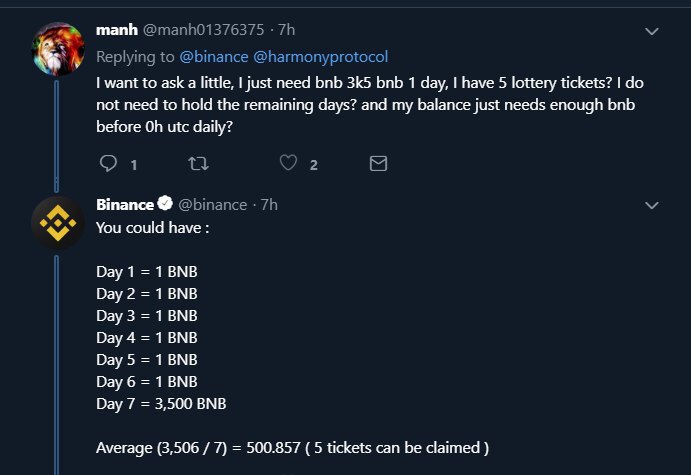Expand the options chevron on Binance's reply
Screen dimensions: 691x475
[652, 205]
